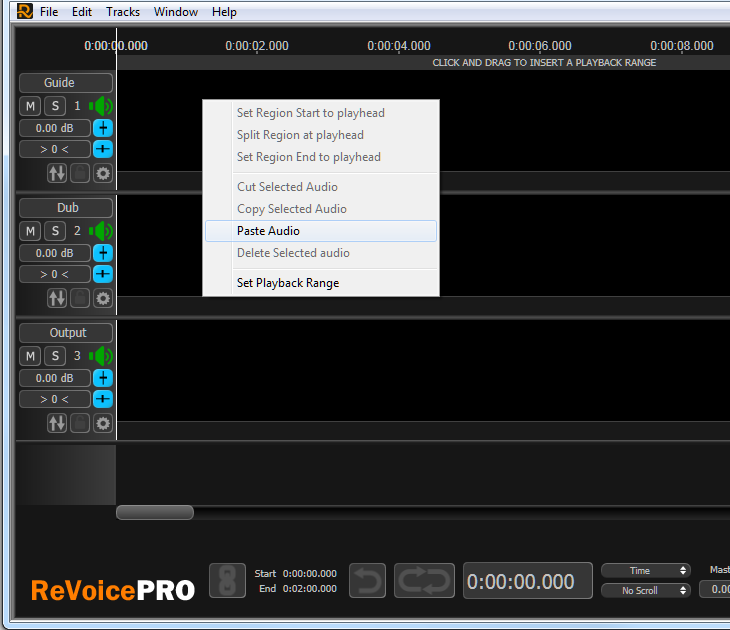Open the Guide track settings gear
Screen dimensions: 730x630
point(103,173)
